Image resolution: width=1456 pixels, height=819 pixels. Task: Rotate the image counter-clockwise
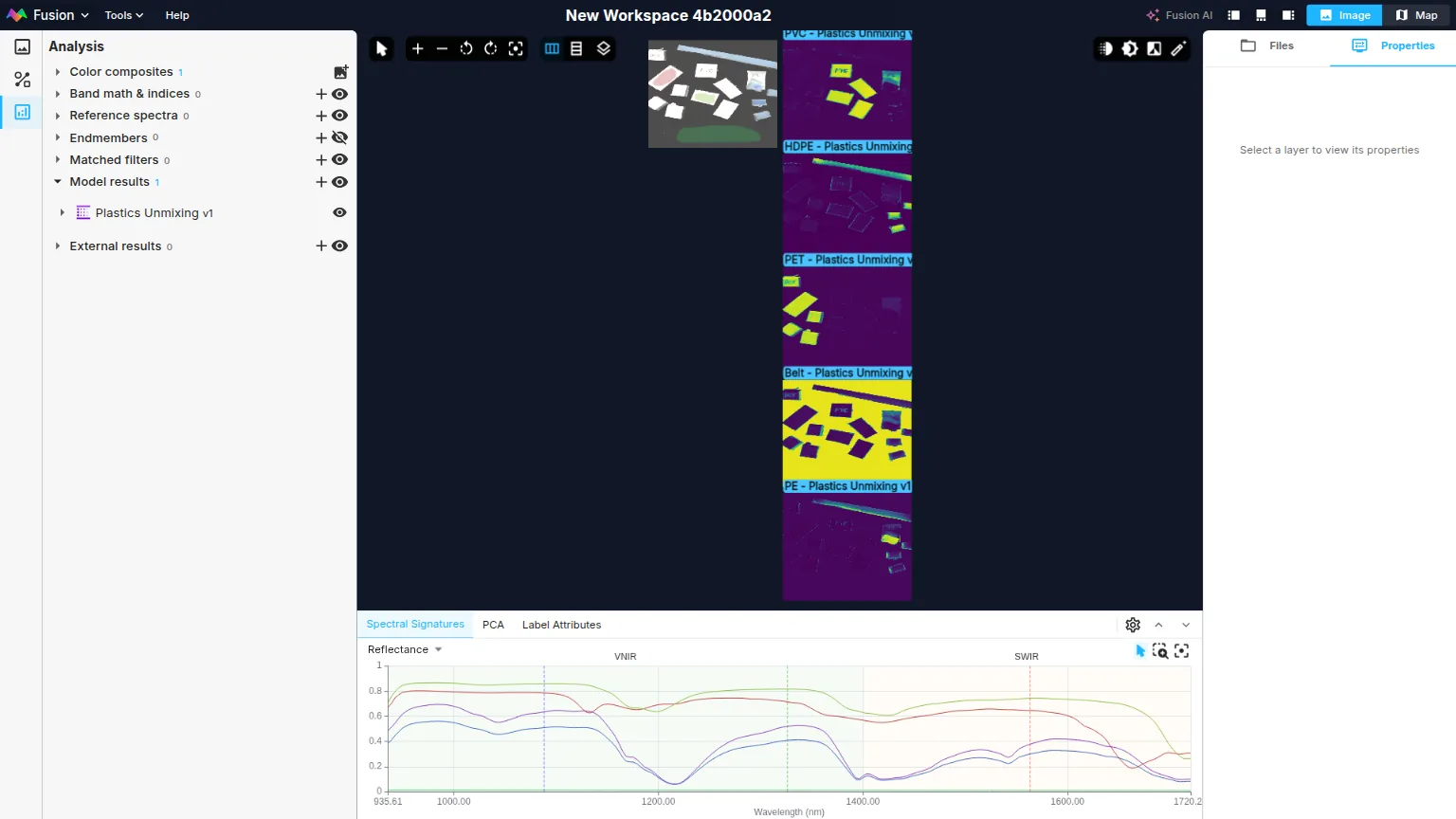click(466, 49)
